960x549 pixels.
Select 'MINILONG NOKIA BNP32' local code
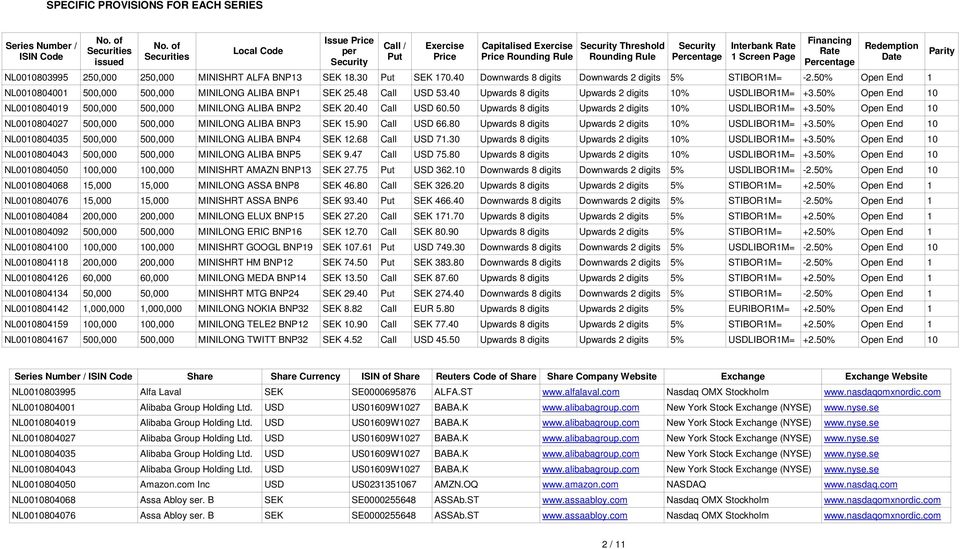click(x=253, y=309)
